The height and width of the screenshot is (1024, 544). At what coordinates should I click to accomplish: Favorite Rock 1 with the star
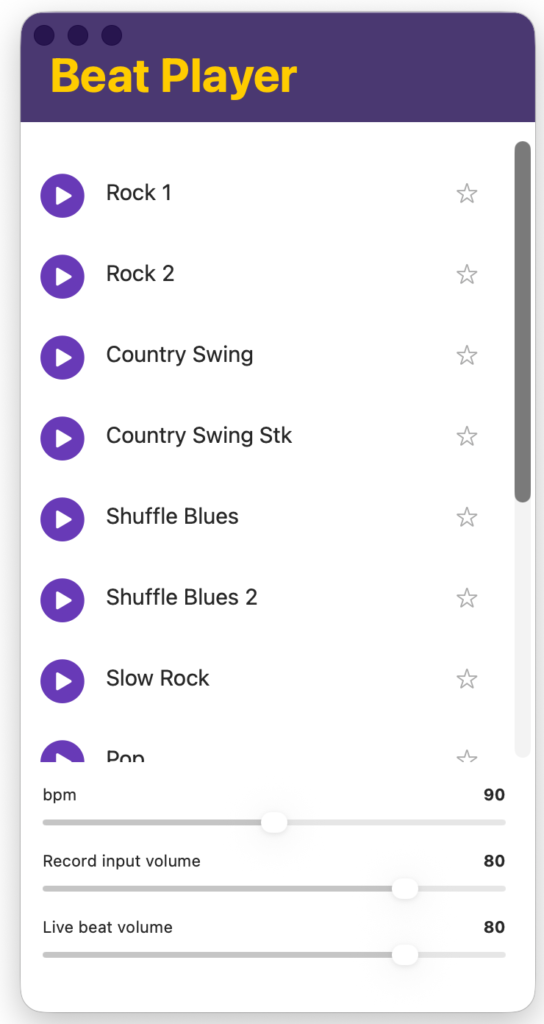[466, 193]
